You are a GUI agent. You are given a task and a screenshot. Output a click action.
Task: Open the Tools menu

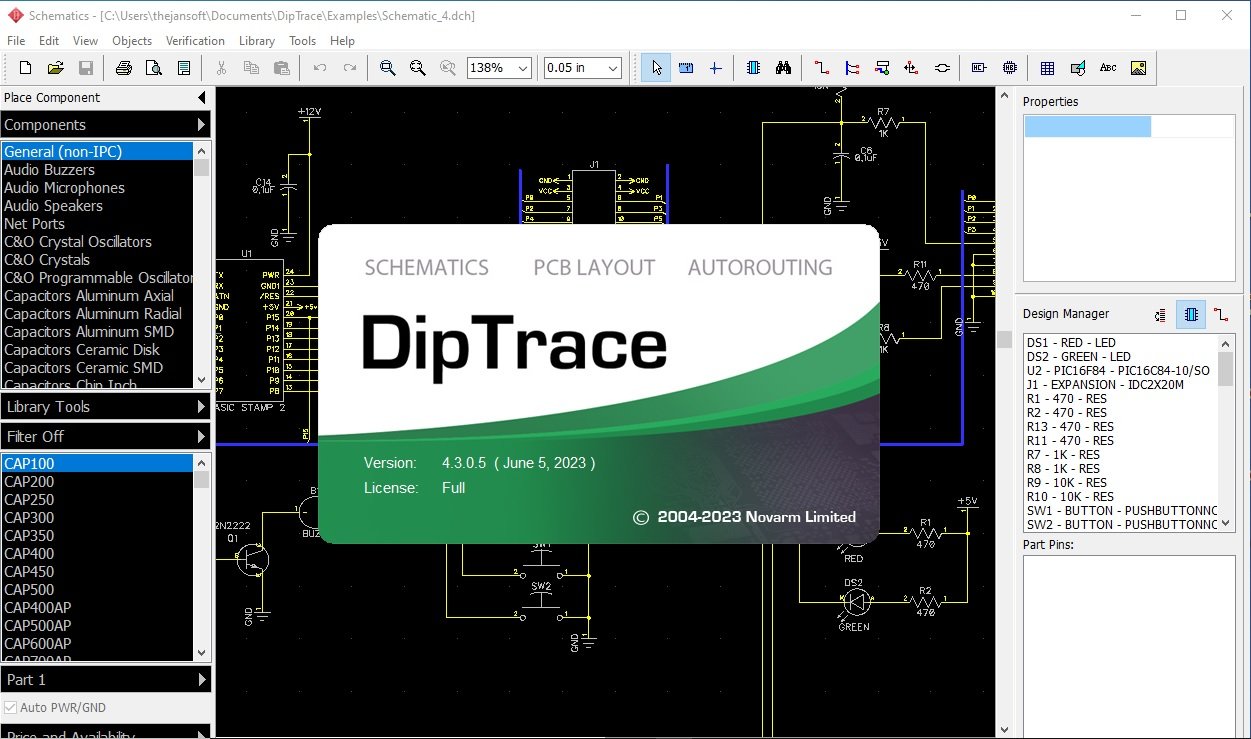pos(302,41)
